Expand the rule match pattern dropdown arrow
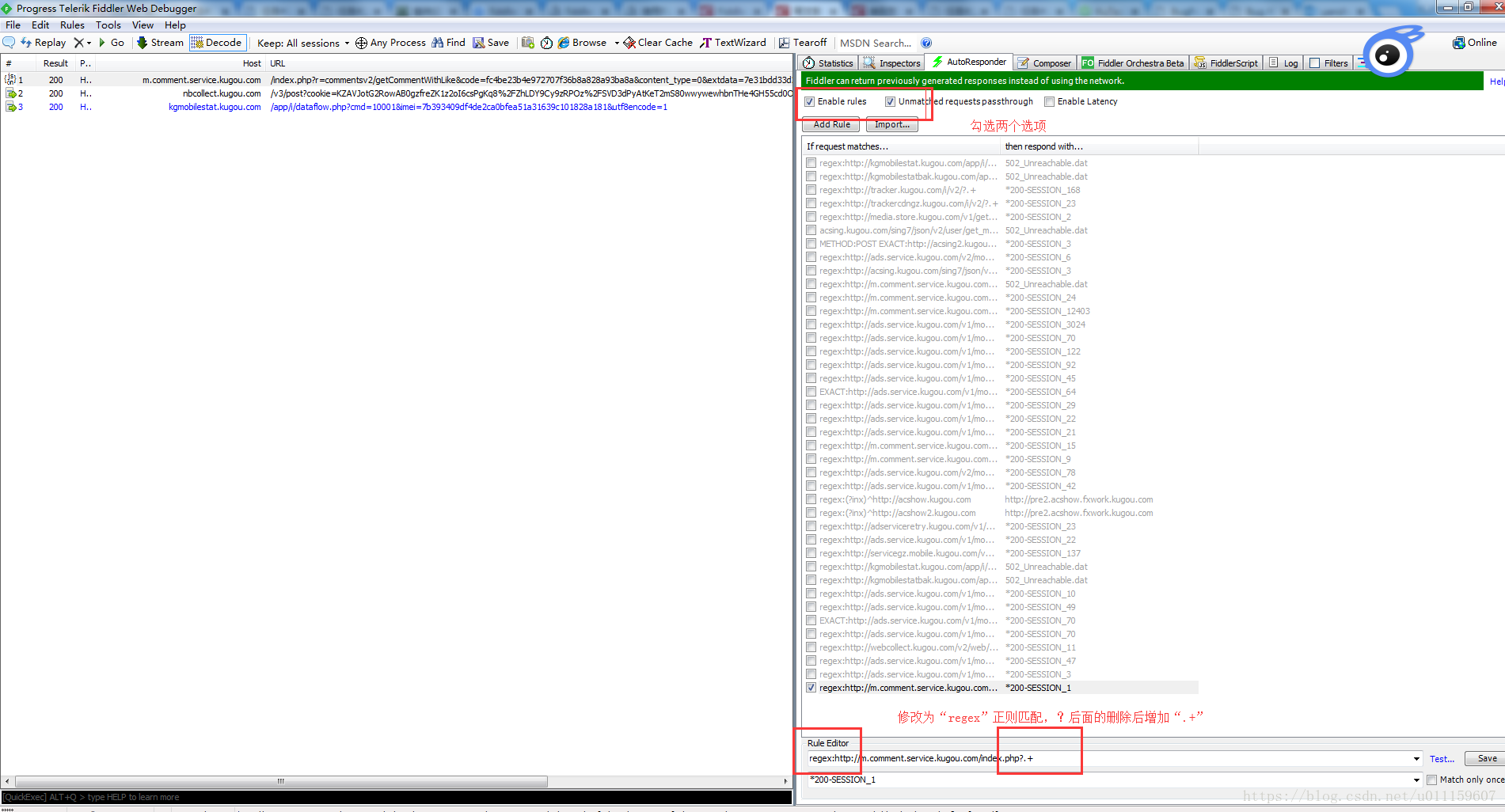1505x812 pixels. click(1416, 759)
